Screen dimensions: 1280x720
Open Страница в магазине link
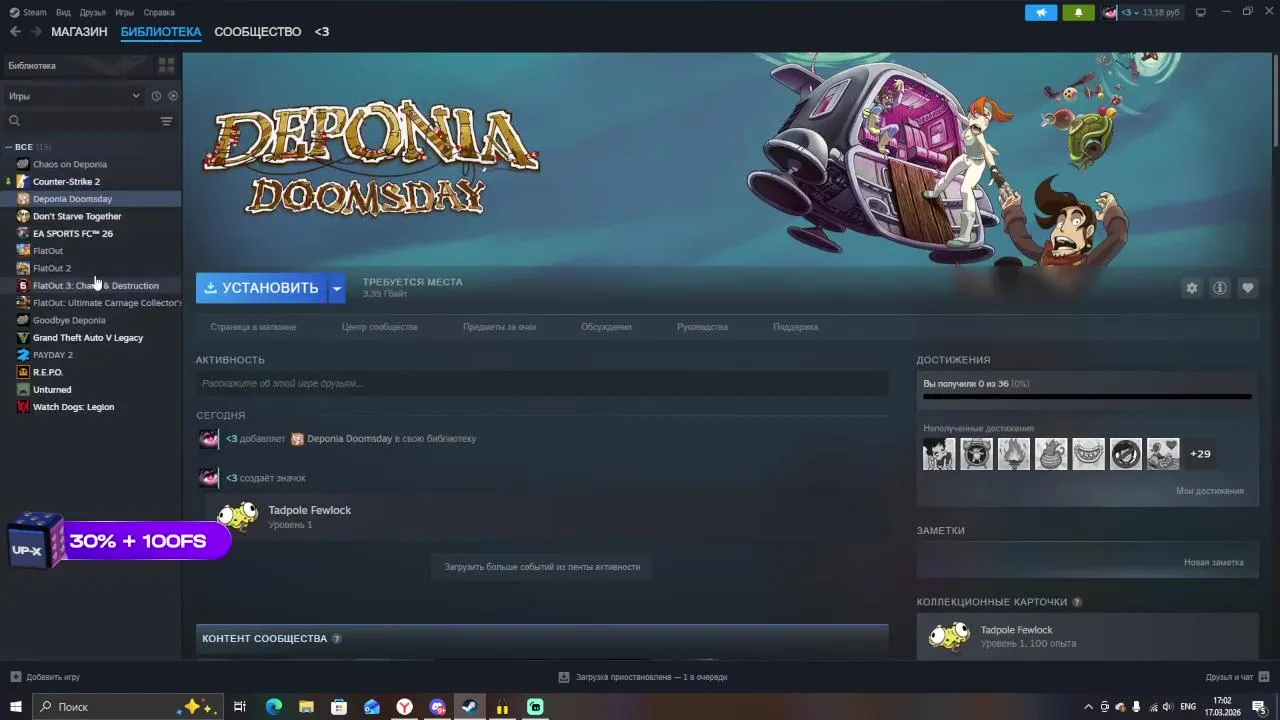coord(253,327)
